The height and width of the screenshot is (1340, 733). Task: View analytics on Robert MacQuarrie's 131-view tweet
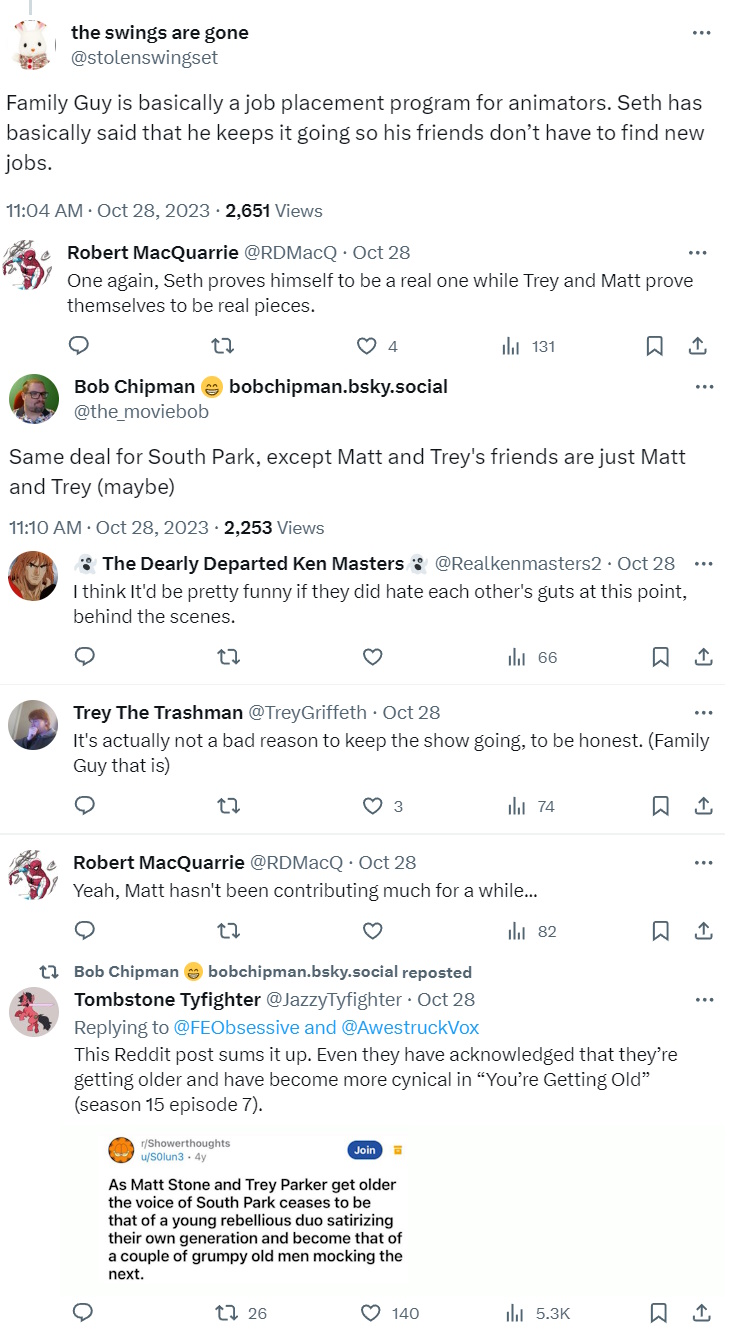pyautogui.click(x=511, y=346)
